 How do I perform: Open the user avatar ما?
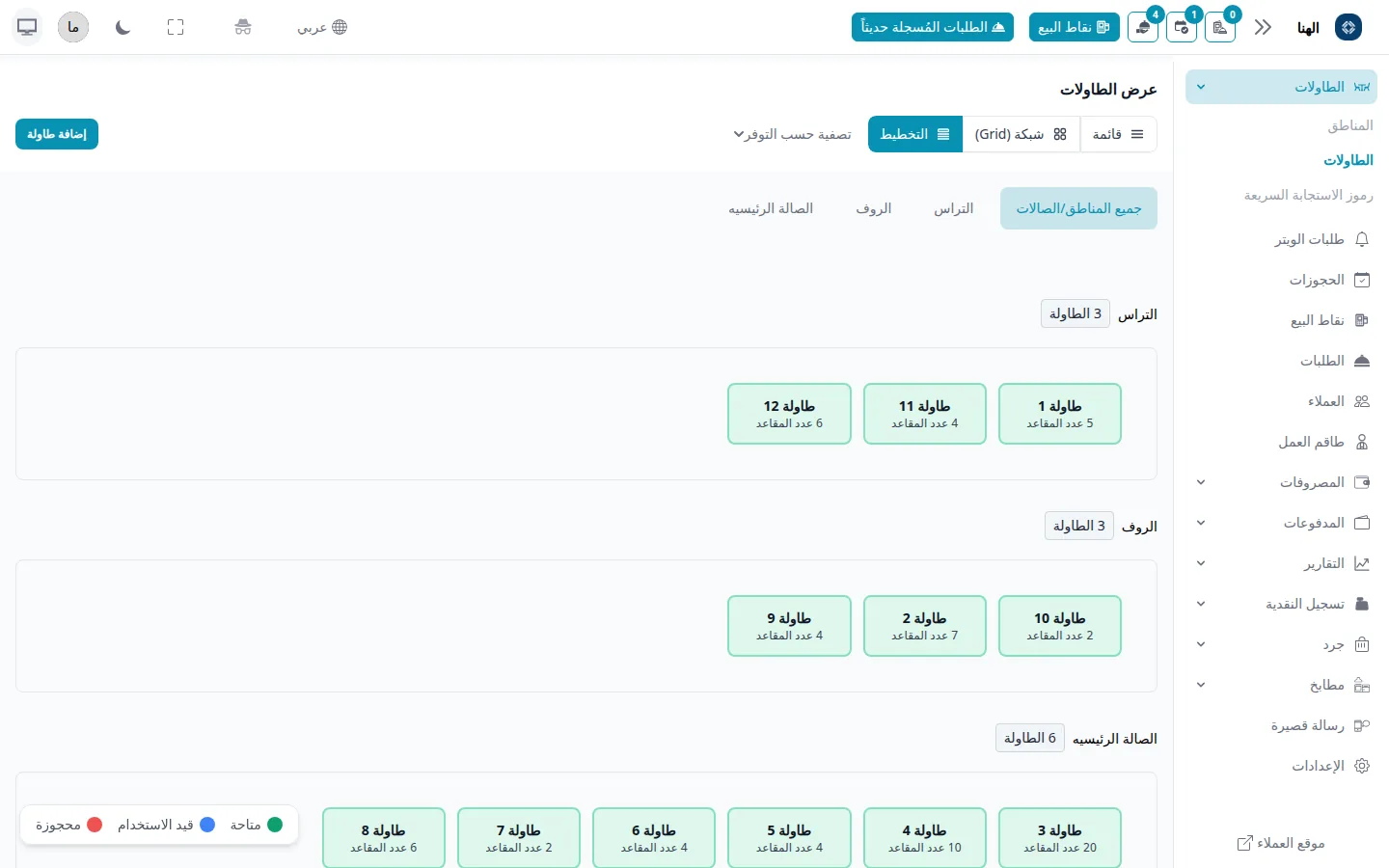pos(73,27)
